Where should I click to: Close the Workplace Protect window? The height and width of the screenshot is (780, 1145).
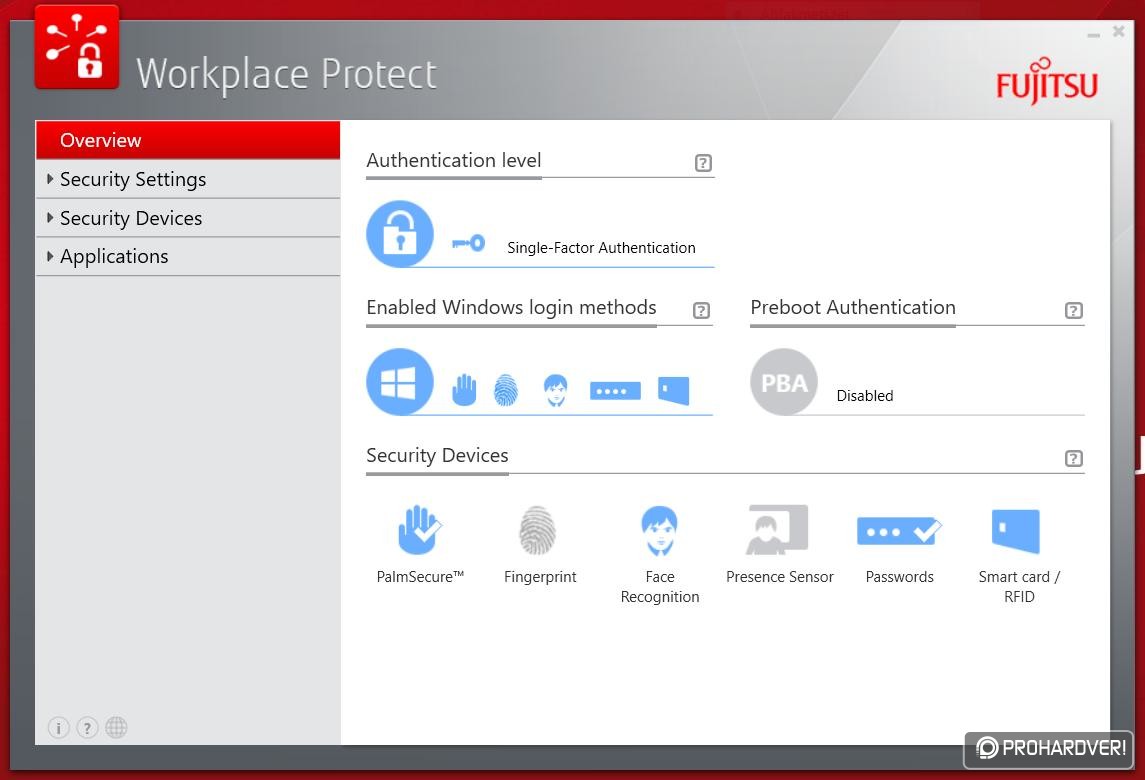(1118, 31)
